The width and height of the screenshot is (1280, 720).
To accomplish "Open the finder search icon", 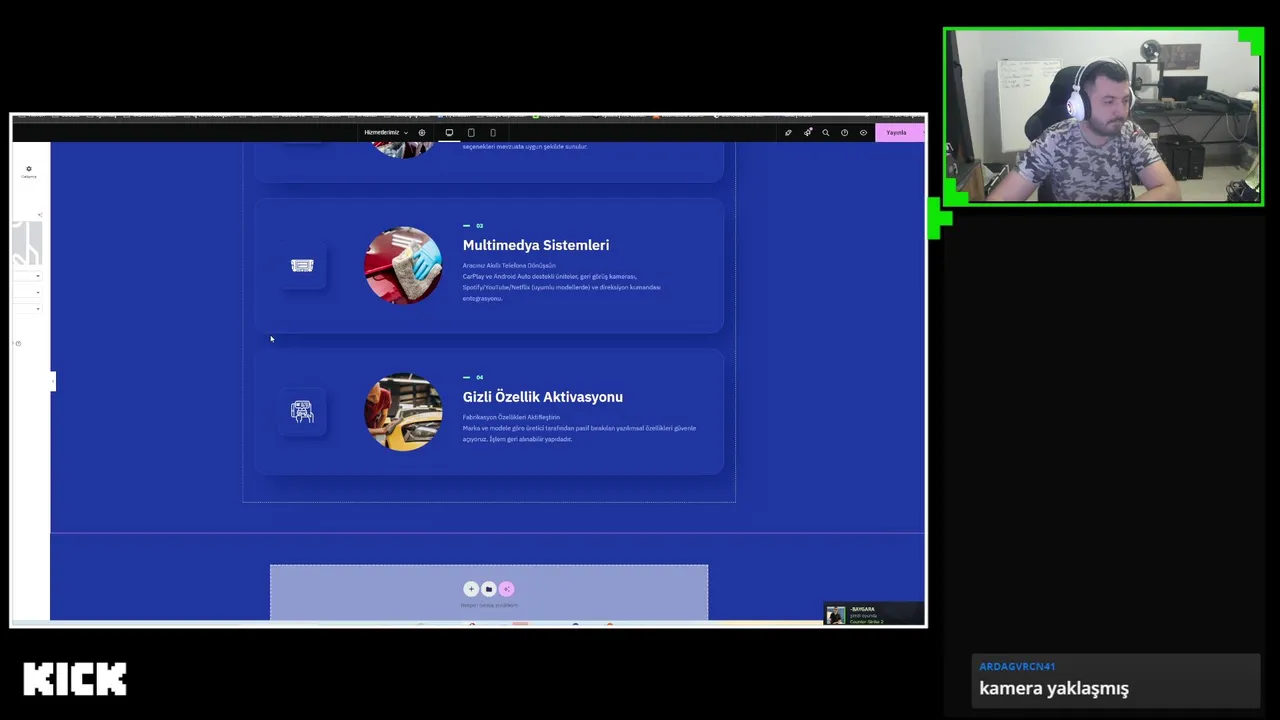I will coord(826,132).
